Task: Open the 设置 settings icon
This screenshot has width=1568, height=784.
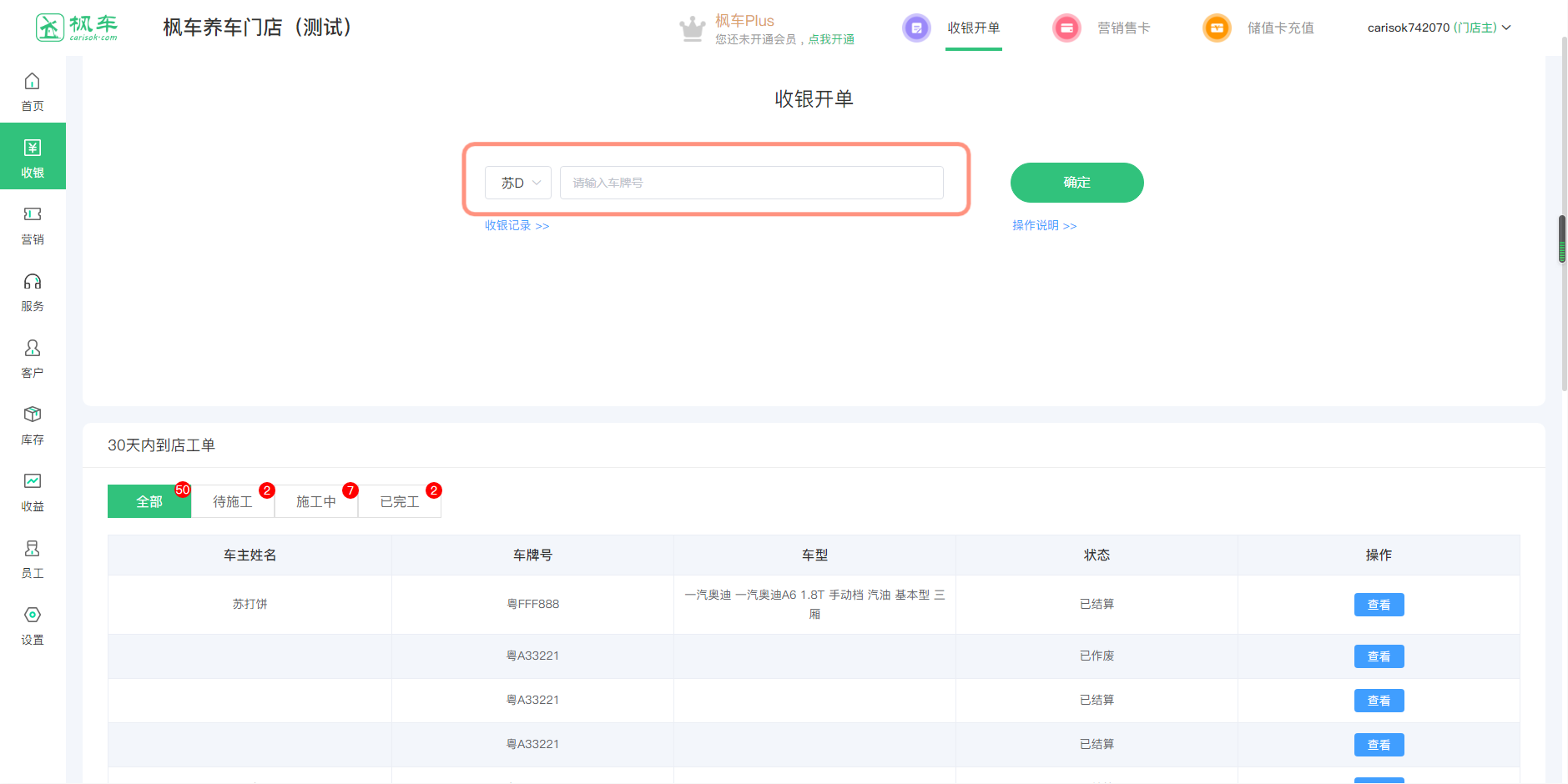Action: (33, 616)
